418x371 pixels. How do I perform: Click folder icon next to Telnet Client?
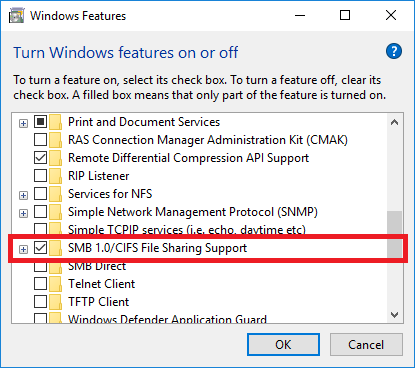click(56, 284)
